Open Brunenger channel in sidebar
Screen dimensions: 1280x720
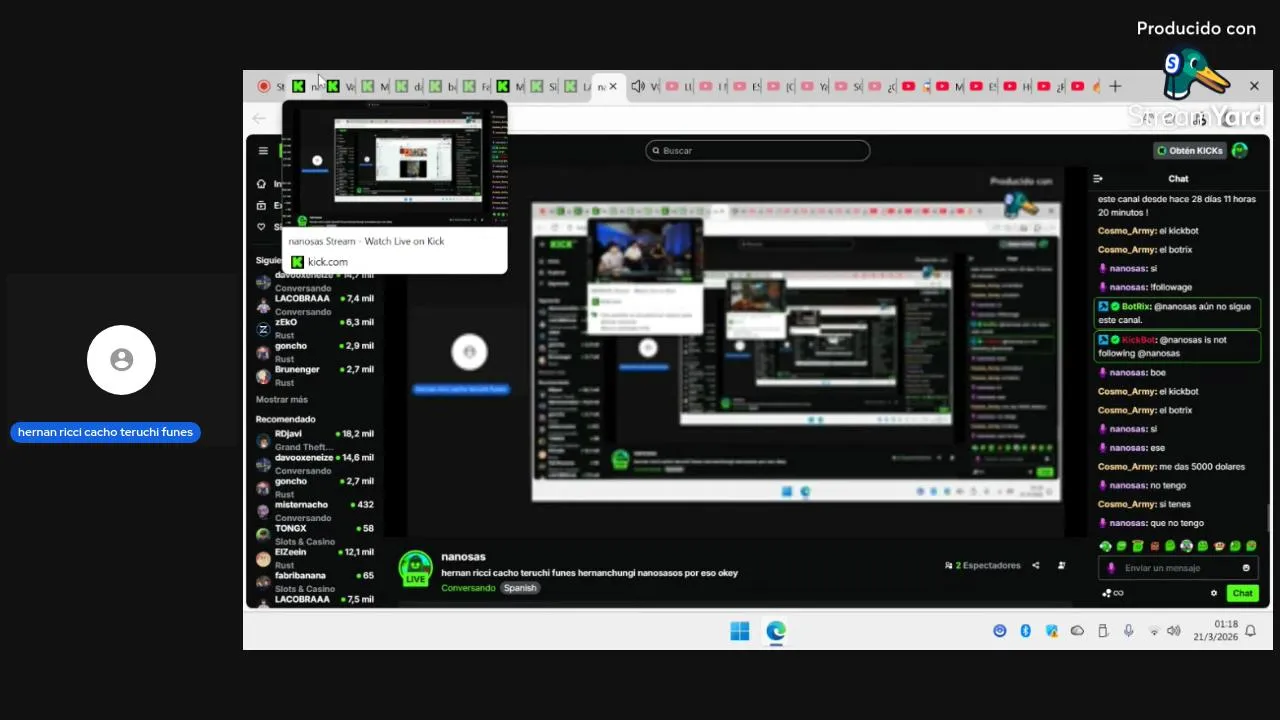click(315, 375)
